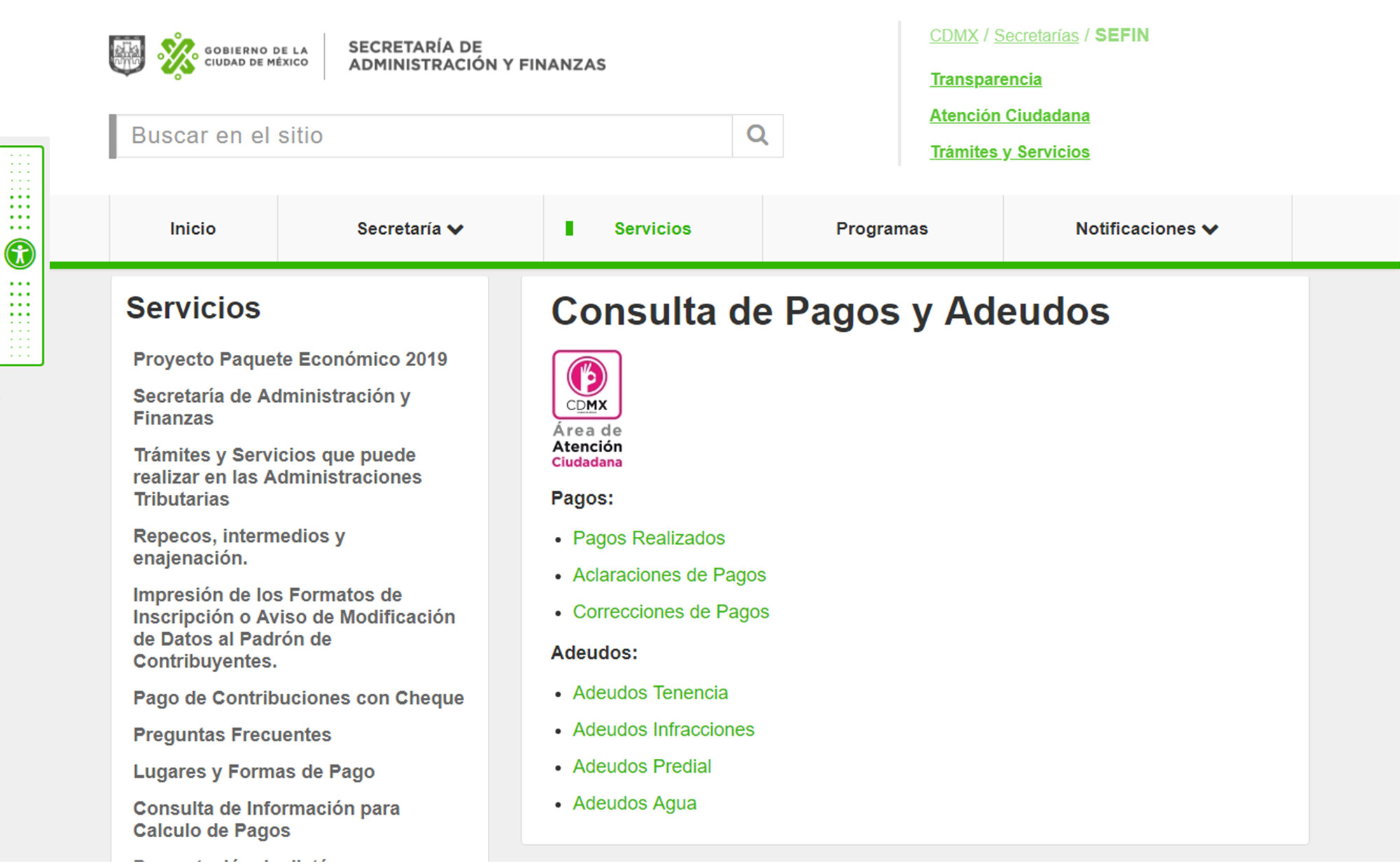
Task: Open the Atención Ciudadana header link
Action: click(x=1009, y=116)
